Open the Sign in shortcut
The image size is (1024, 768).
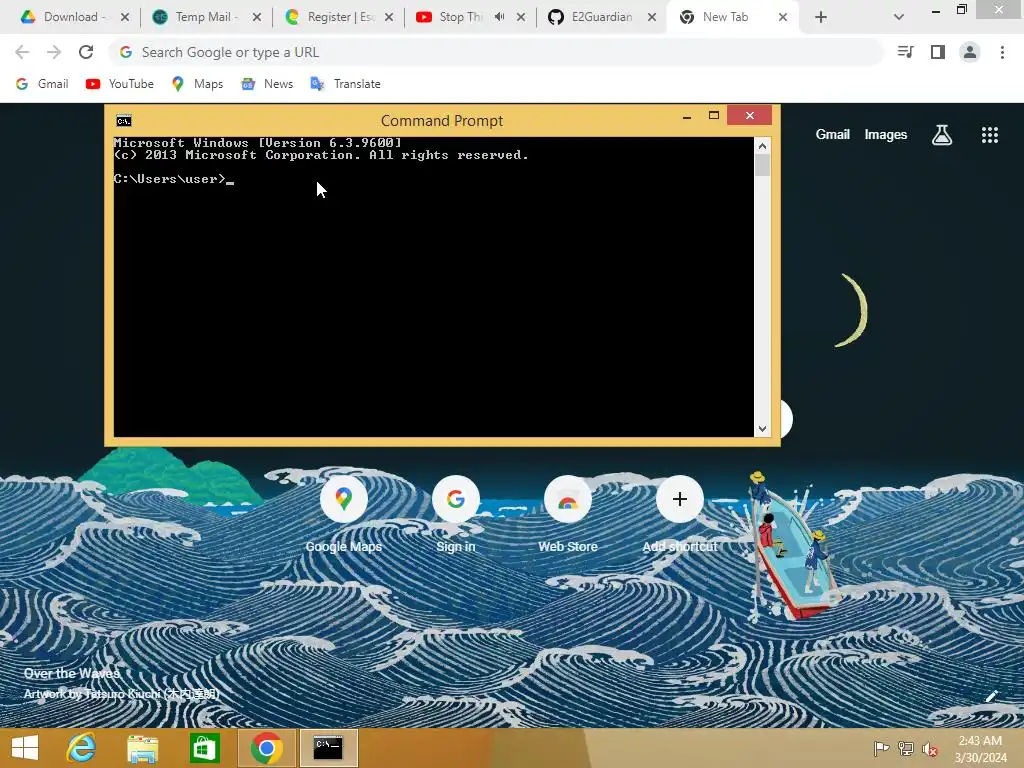pos(456,515)
